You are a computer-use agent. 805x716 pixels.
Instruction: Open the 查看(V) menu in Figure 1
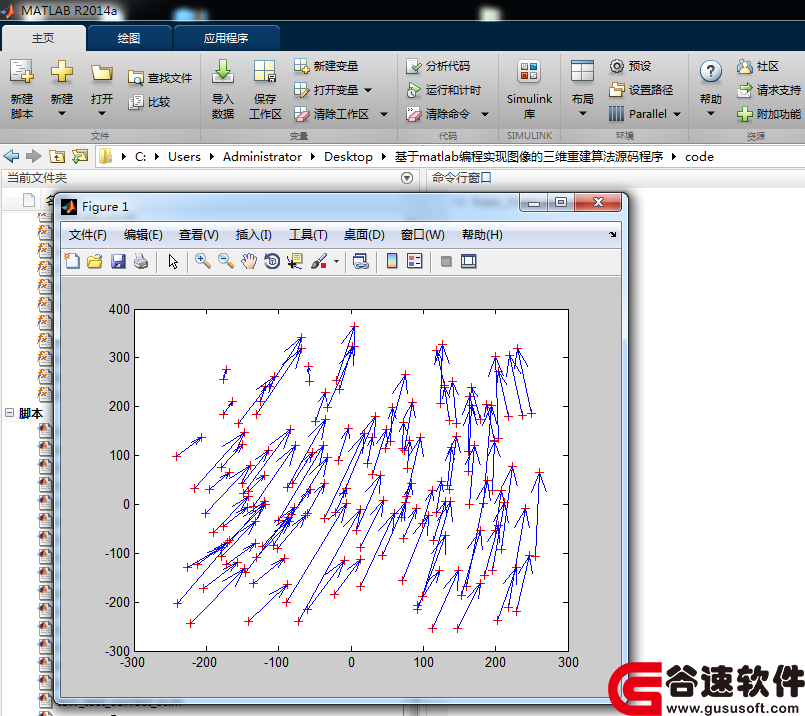point(199,235)
